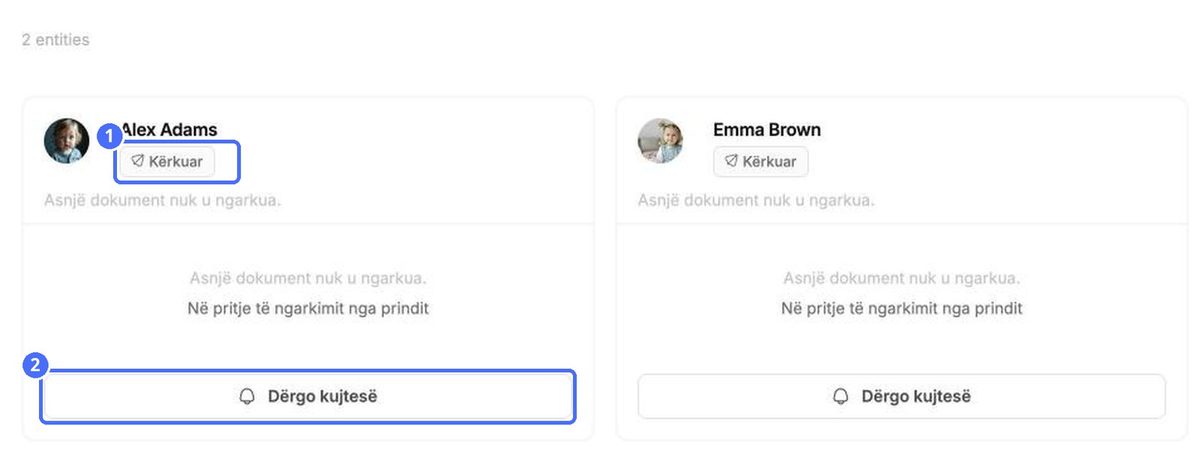The width and height of the screenshot is (1200, 458).
Task: Send reminder via Dërgo kujtesë for Alex Adams
Action: (x=308, y=397)
